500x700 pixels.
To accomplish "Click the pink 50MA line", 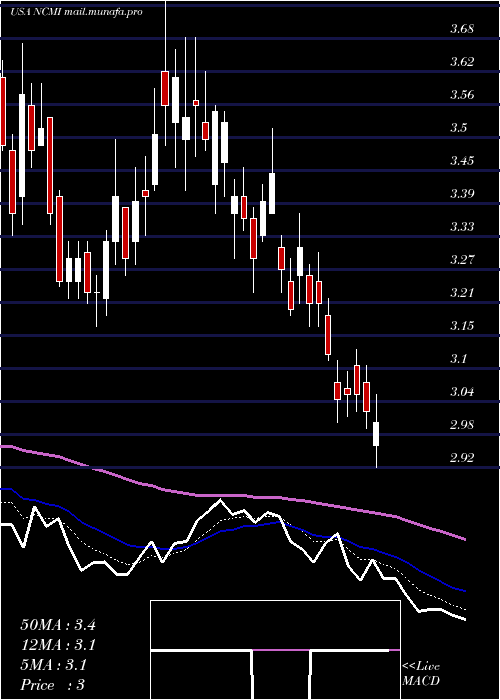I will click(232, 496).
